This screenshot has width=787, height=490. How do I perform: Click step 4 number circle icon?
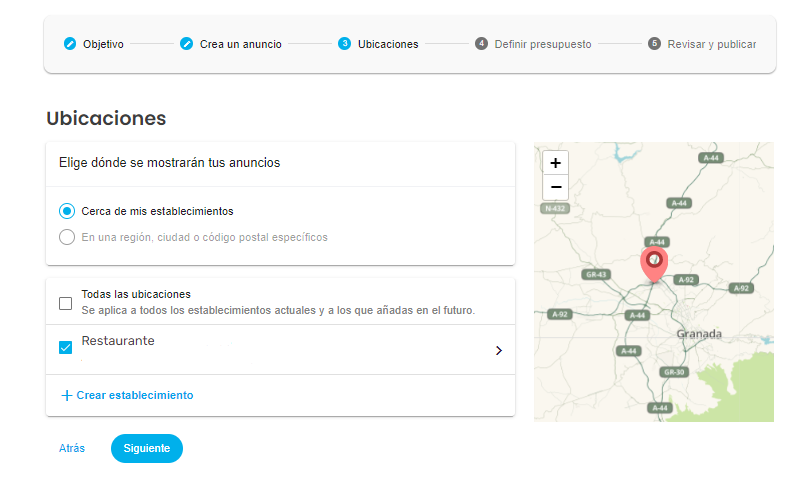point(481,44)
